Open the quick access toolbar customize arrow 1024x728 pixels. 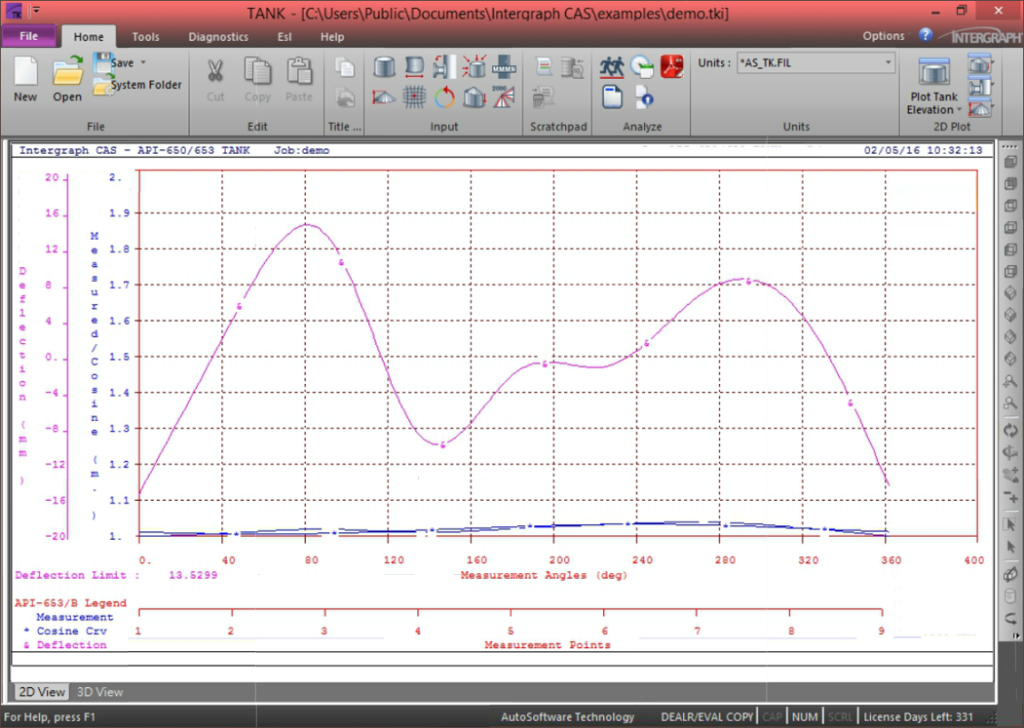pos(35,10)
